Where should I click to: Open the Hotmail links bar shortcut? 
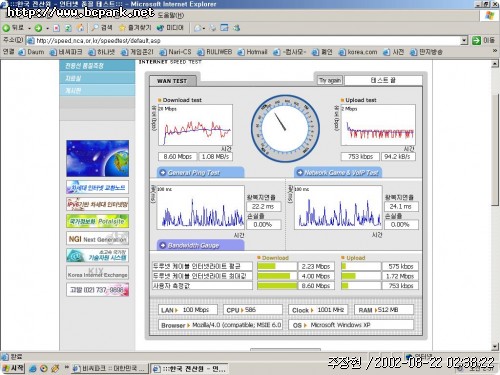pyautogui.click(x=253, y=52)
